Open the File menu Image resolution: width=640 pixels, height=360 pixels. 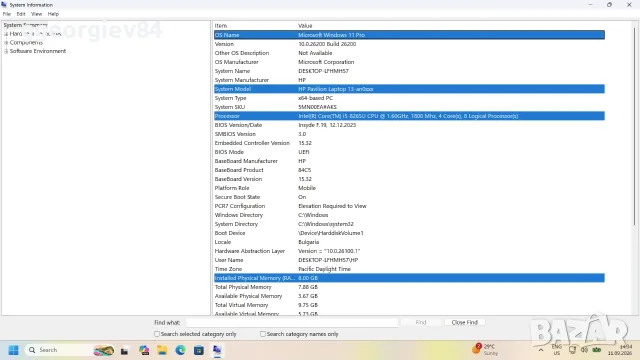(7, 14)
